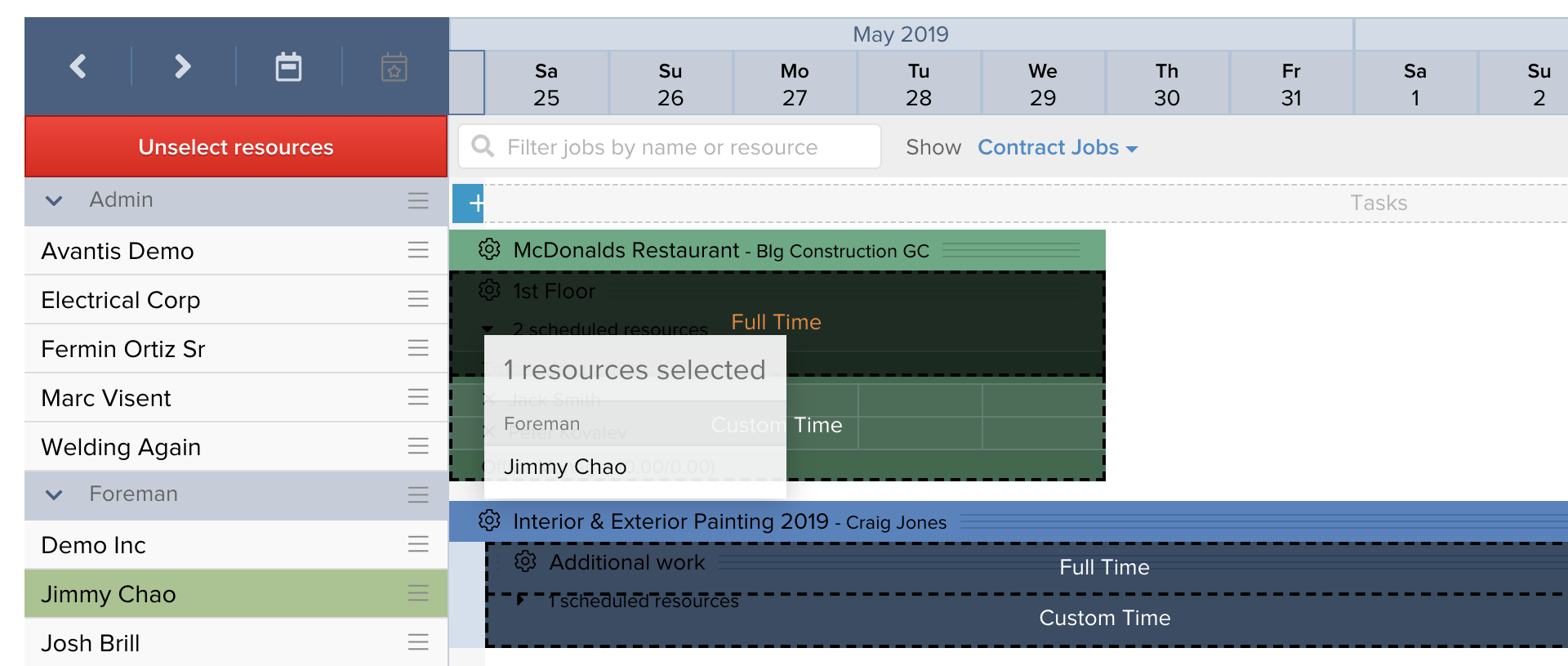
Task: Click McDonalds Restaurant job title
Action: (626, 250)
